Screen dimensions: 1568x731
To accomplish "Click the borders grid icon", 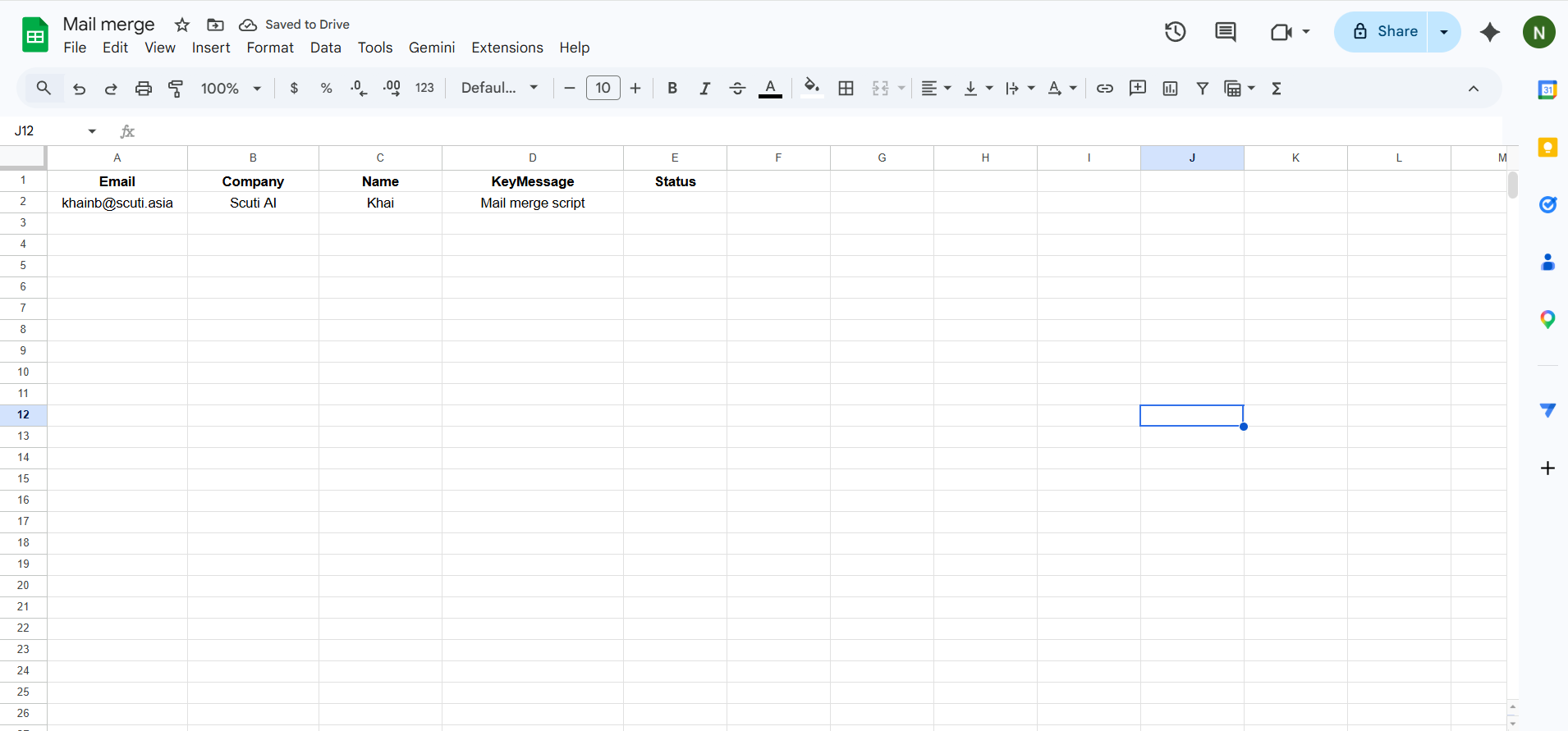I will pos(846,89).
